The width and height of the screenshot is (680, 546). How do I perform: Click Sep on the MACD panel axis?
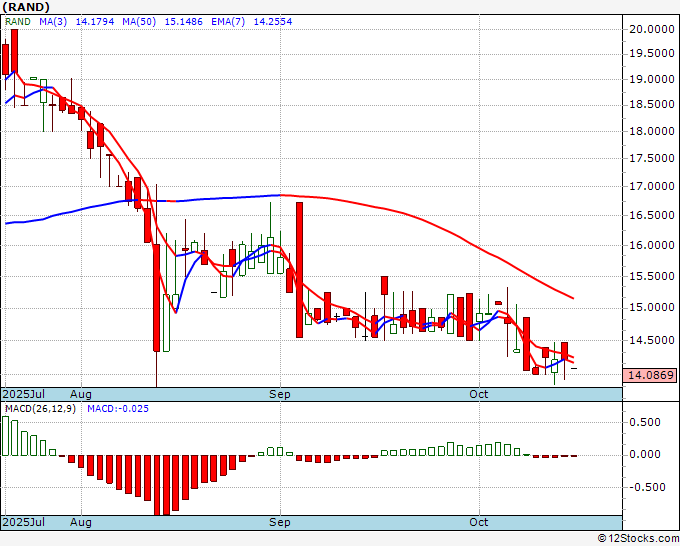[280, 522]
